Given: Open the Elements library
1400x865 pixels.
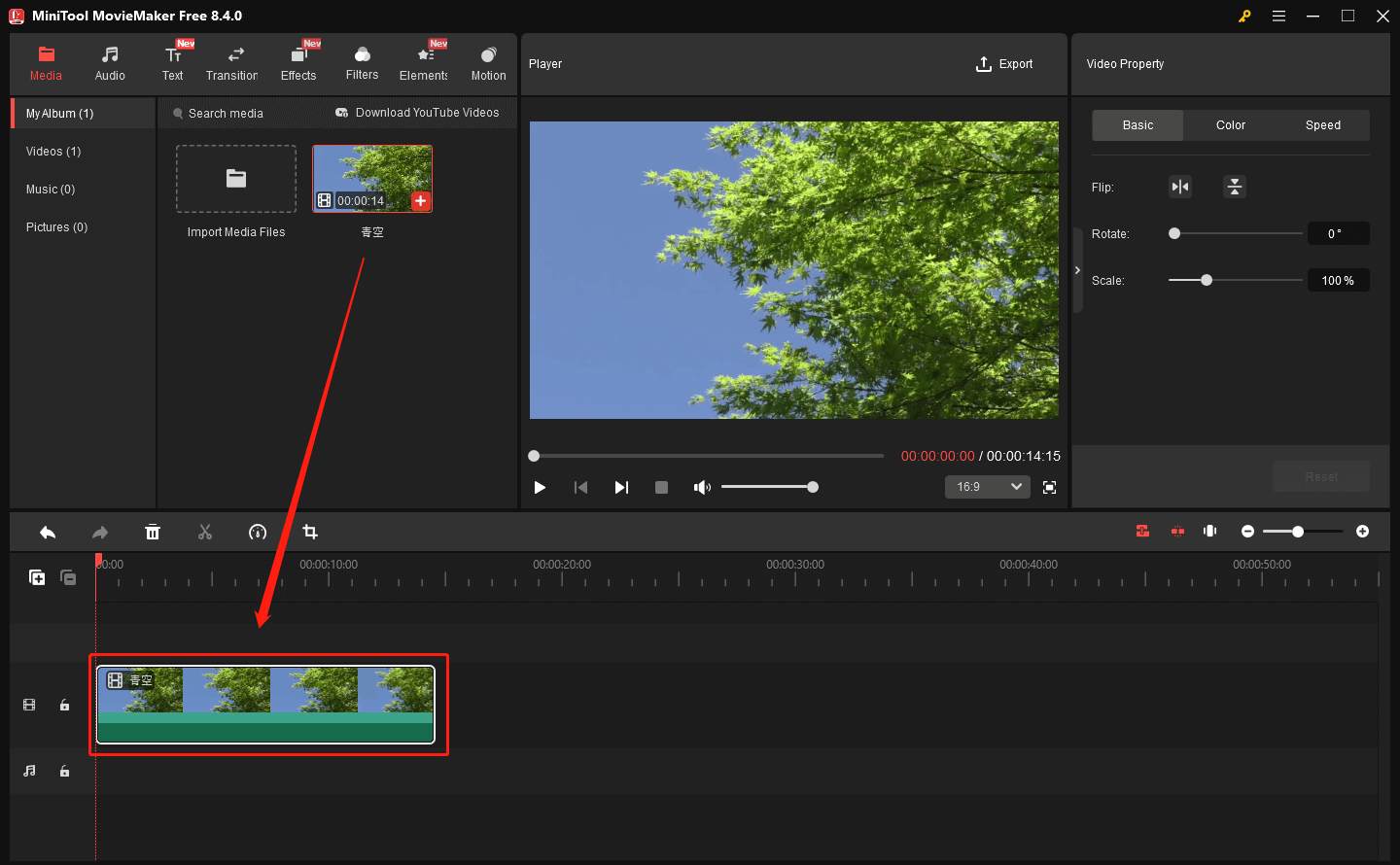Looking at the screenshot, I should 423,62.
